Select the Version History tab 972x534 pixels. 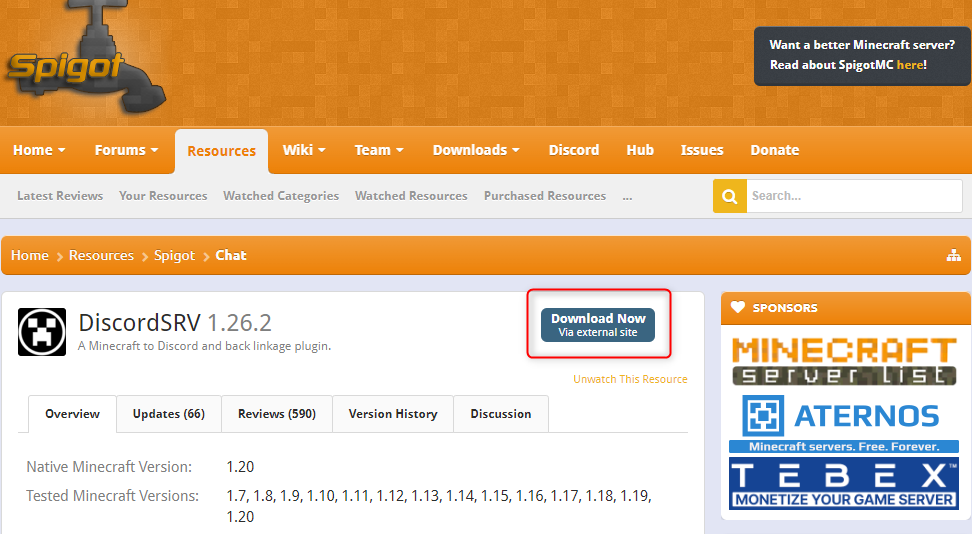pyautogui.click(x=392, y=414)
